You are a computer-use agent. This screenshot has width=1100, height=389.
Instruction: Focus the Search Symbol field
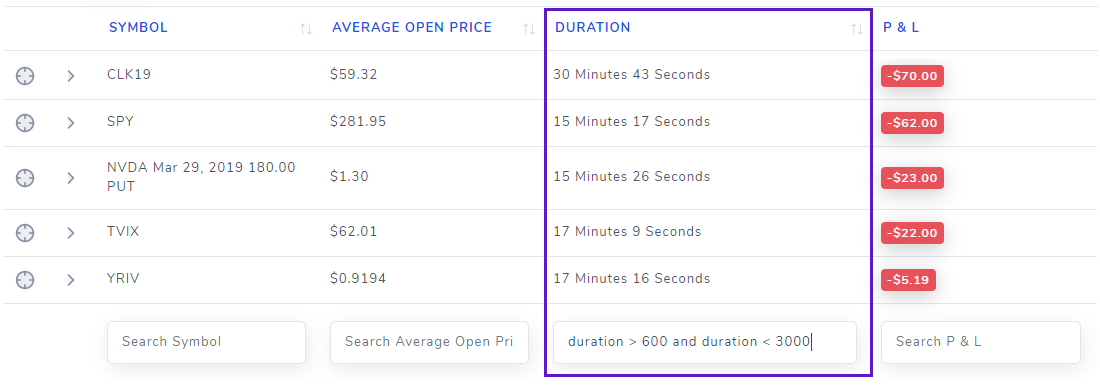coord(206,342)
